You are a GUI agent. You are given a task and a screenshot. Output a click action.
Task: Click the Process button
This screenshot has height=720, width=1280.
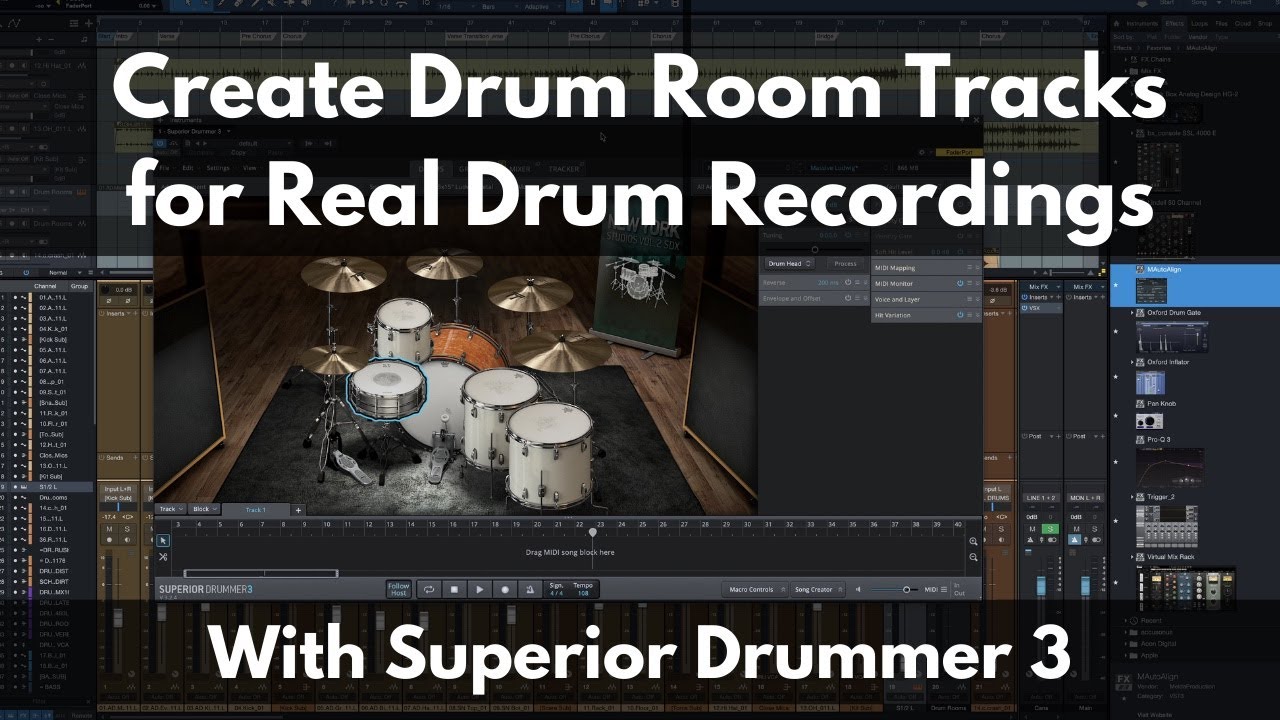[x=845, y=264]
